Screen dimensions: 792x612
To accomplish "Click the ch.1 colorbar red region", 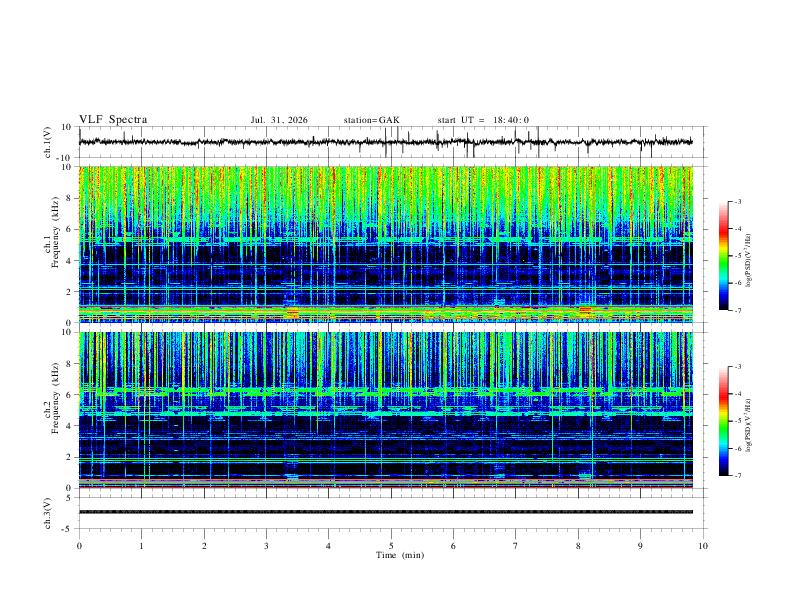I will (723, 231).
